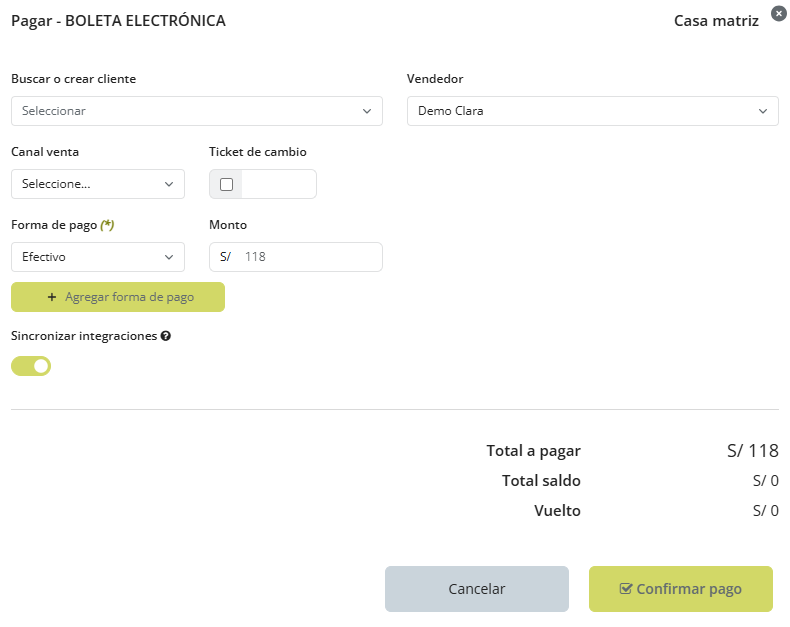Screen dimensions: 790x627
Task: Expand the Forma de pago Efectivo dropdown
Action: pyautogui.click(x=98, y=257)
